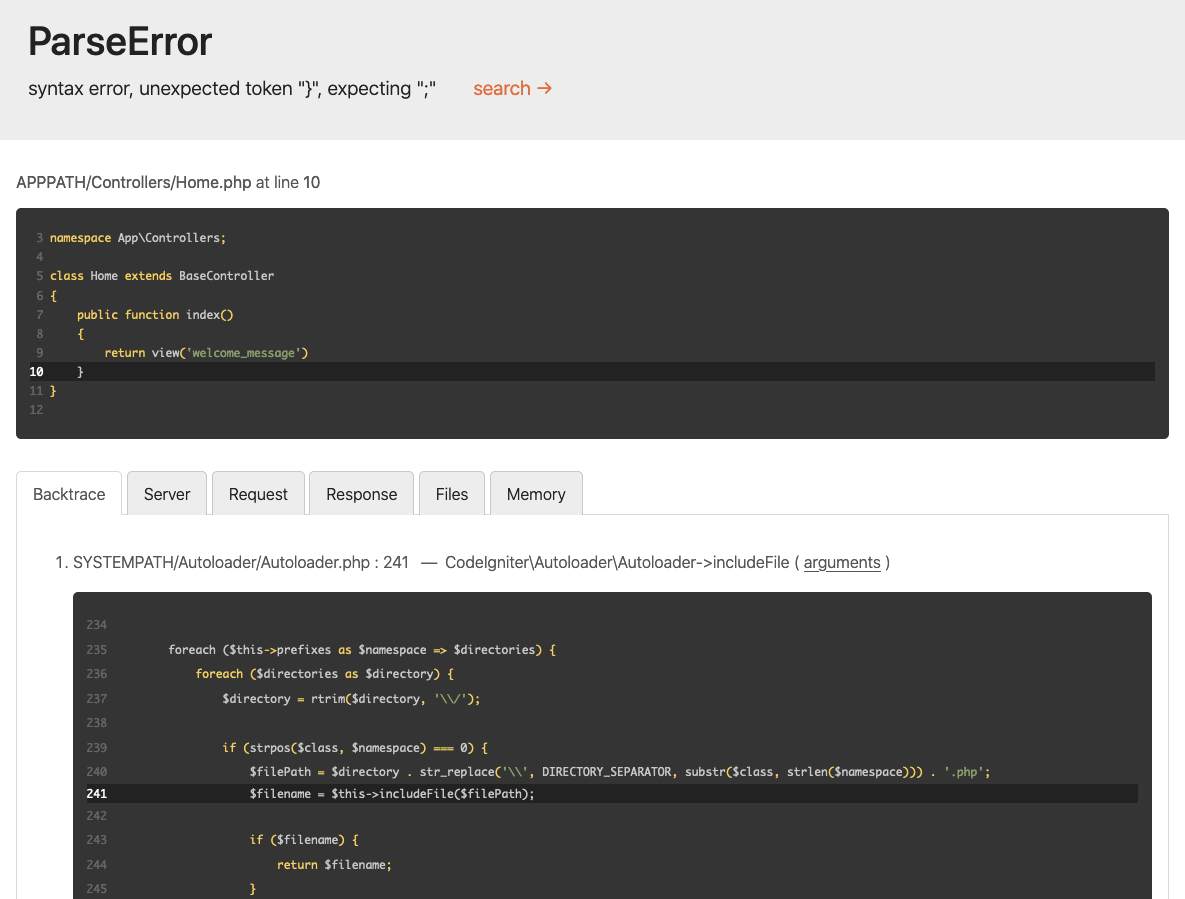Click line number 10 gutter in Home.php snippet
The height and width of the screenshot is (899, 1185).
click(x=36, y=371)
